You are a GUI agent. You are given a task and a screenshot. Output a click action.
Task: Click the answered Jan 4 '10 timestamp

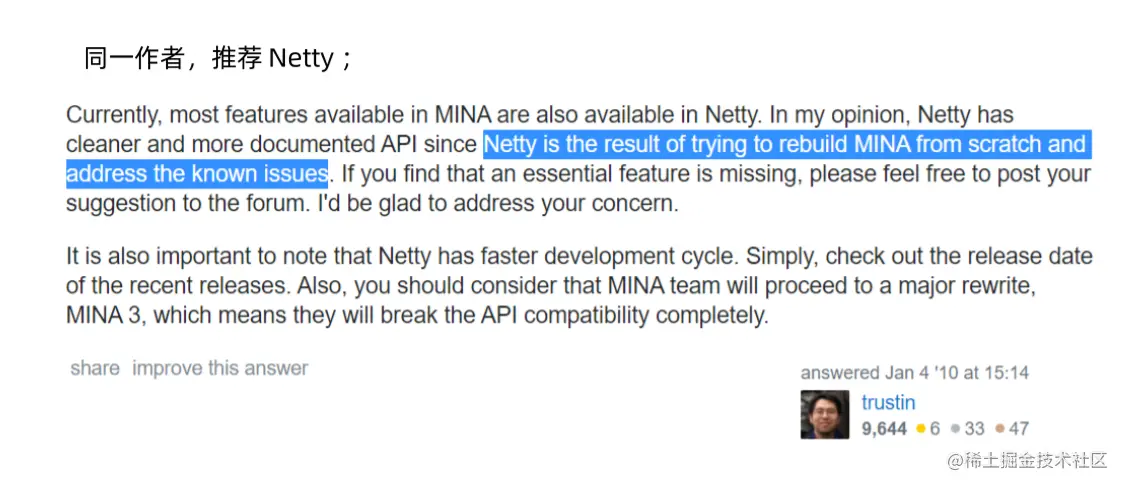(915, 373)
